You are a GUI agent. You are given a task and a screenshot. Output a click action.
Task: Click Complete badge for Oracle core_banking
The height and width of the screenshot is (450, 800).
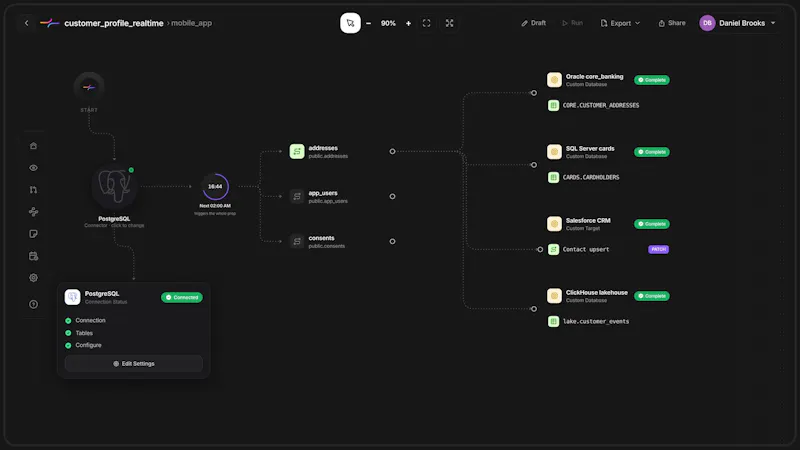click(x=652, y=80)
